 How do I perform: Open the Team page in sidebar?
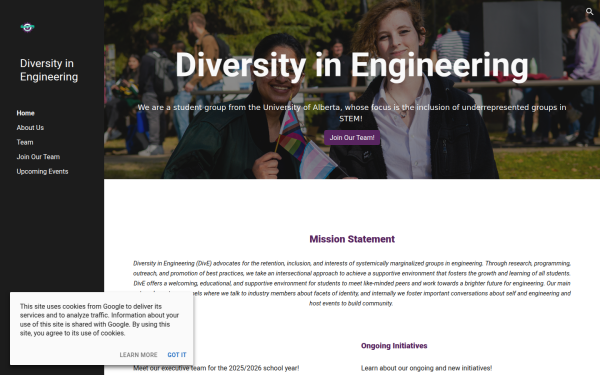click(25, 142)
